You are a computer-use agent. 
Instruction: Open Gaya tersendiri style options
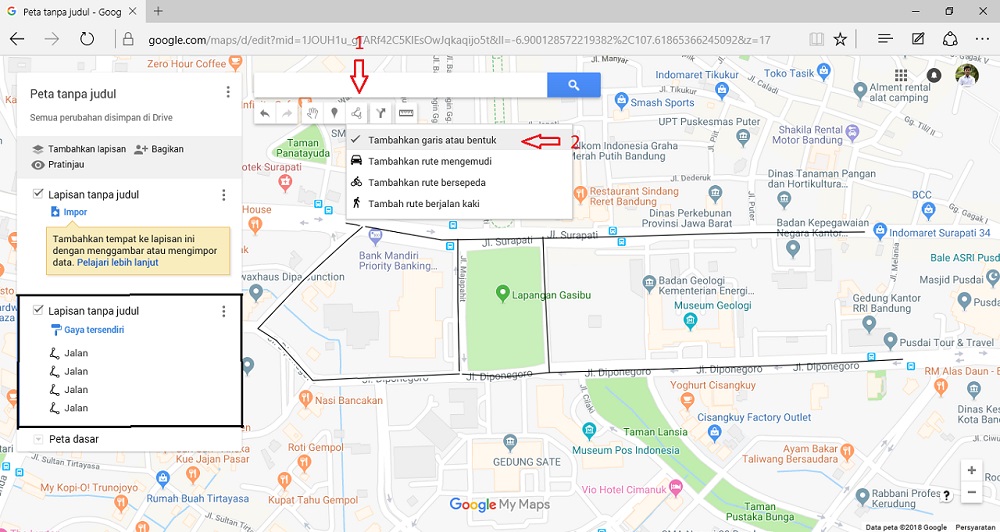click(x=88, y=330)
